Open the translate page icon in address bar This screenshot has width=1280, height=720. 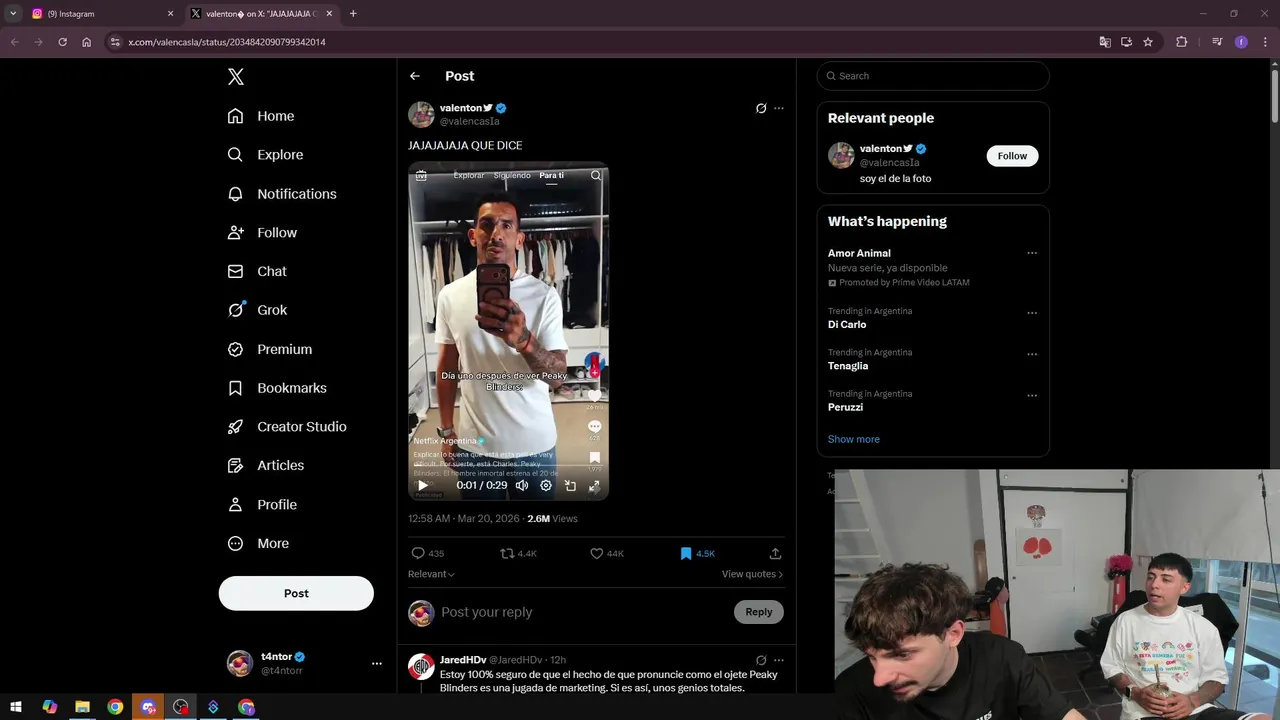tap(1104, 42)
